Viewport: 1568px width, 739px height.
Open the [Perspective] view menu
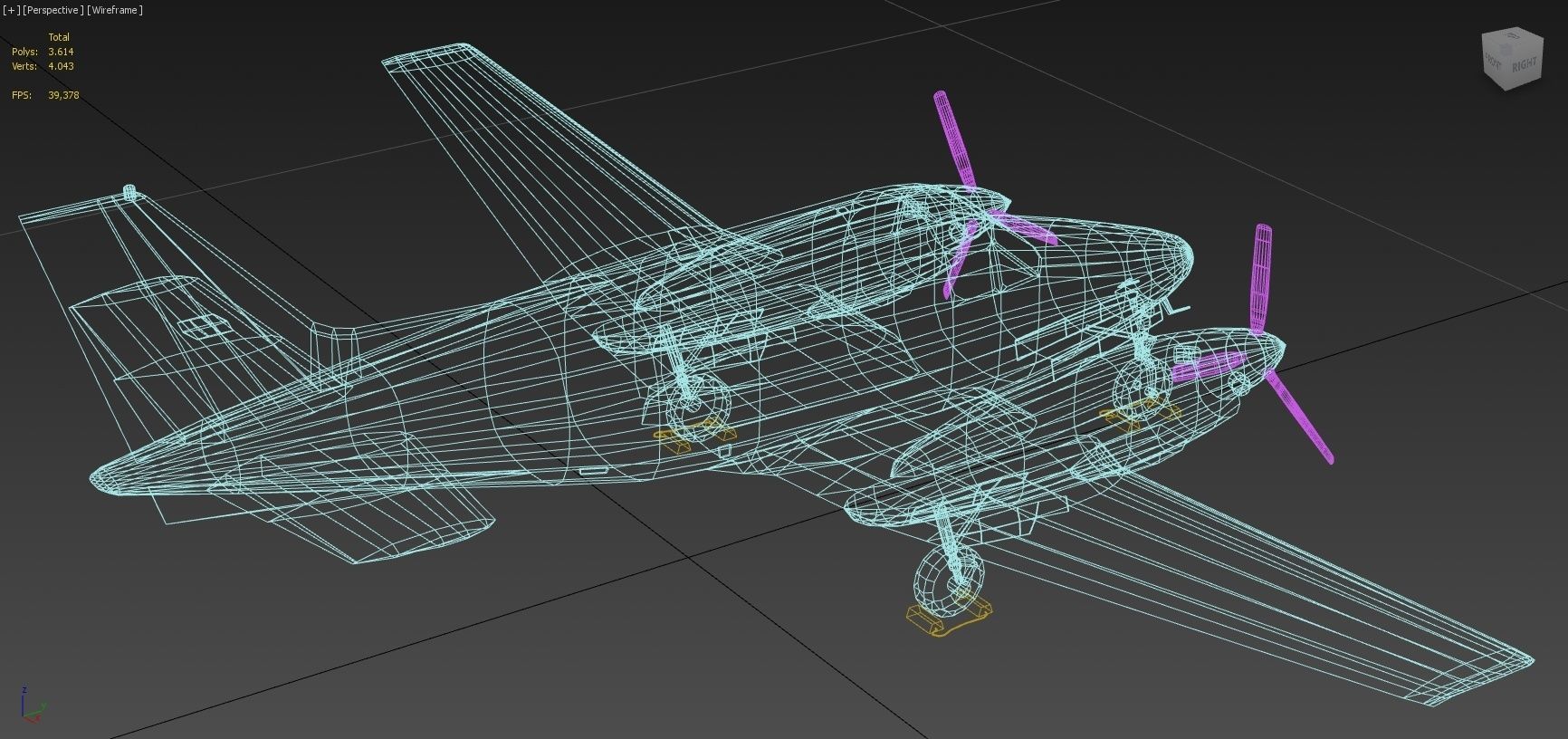click(x=53, y=10)
